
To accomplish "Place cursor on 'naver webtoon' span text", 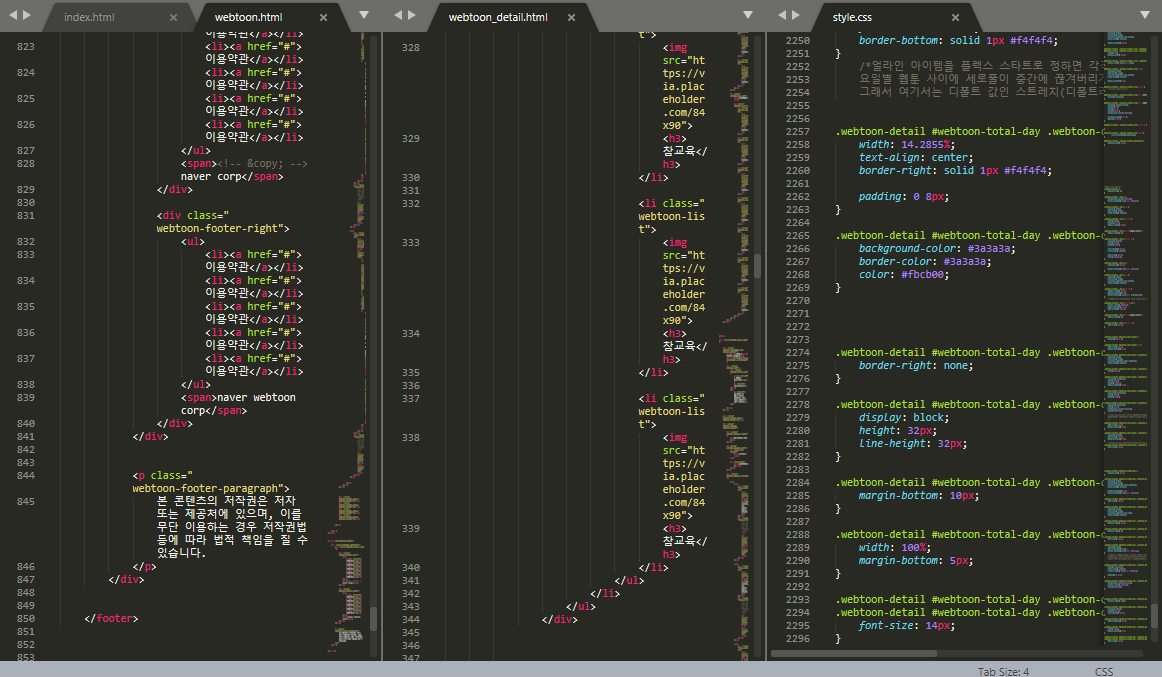I will pos(256,398).
